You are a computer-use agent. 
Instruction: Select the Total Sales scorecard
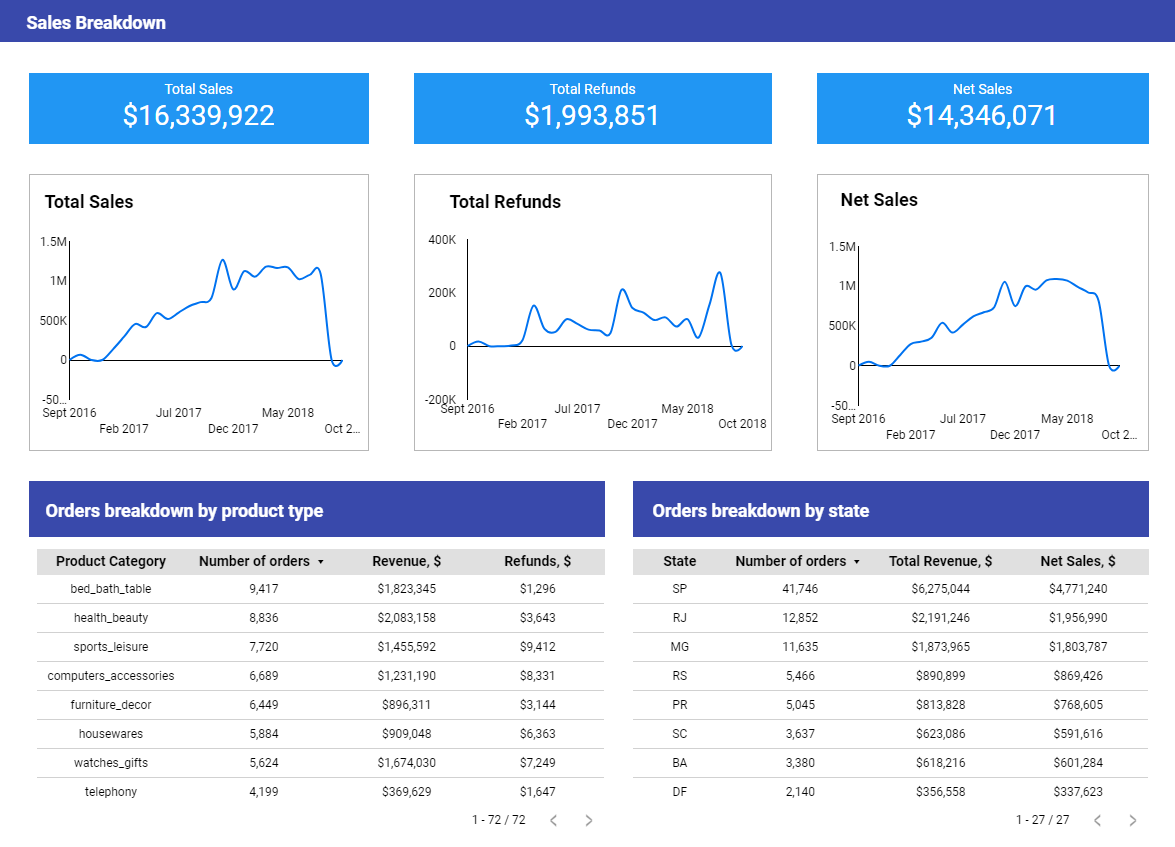[198, 108]
